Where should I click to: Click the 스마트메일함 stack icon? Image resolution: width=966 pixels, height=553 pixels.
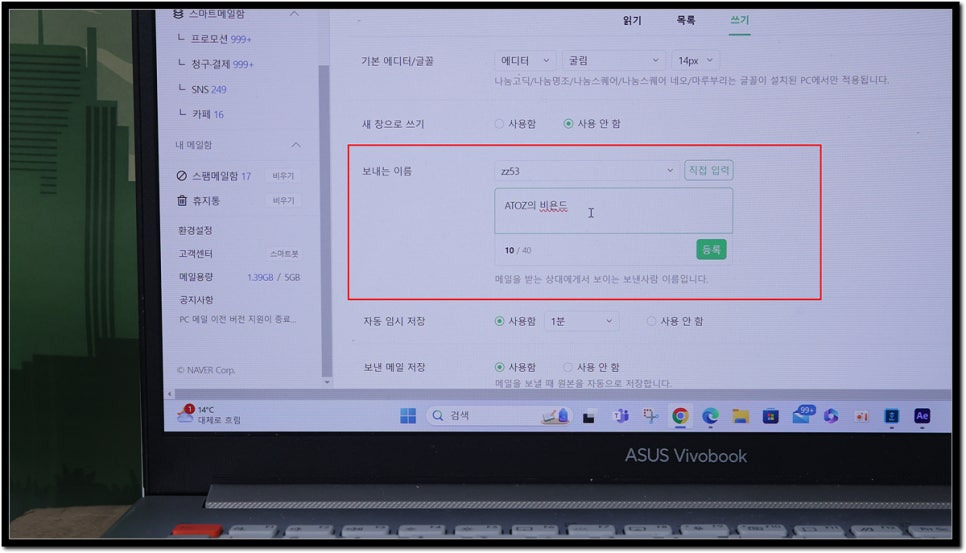click(x=178, y=14)
